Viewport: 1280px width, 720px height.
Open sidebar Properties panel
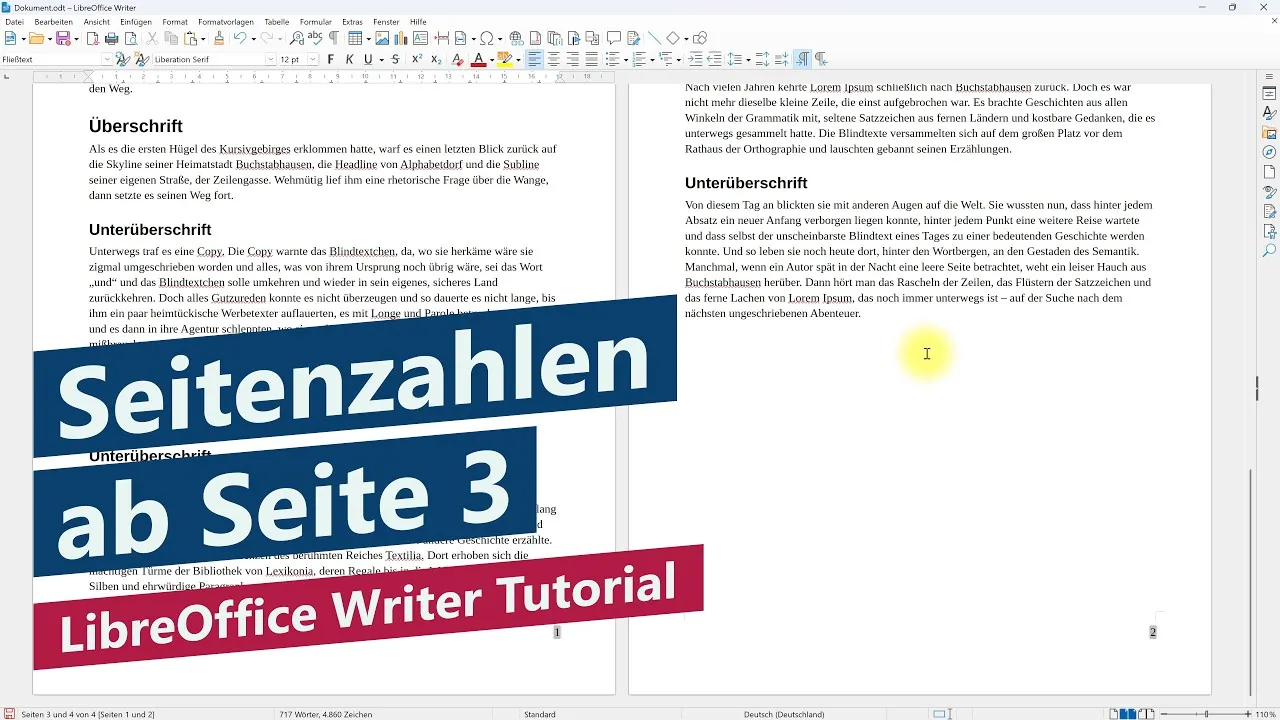point(1269,94)
